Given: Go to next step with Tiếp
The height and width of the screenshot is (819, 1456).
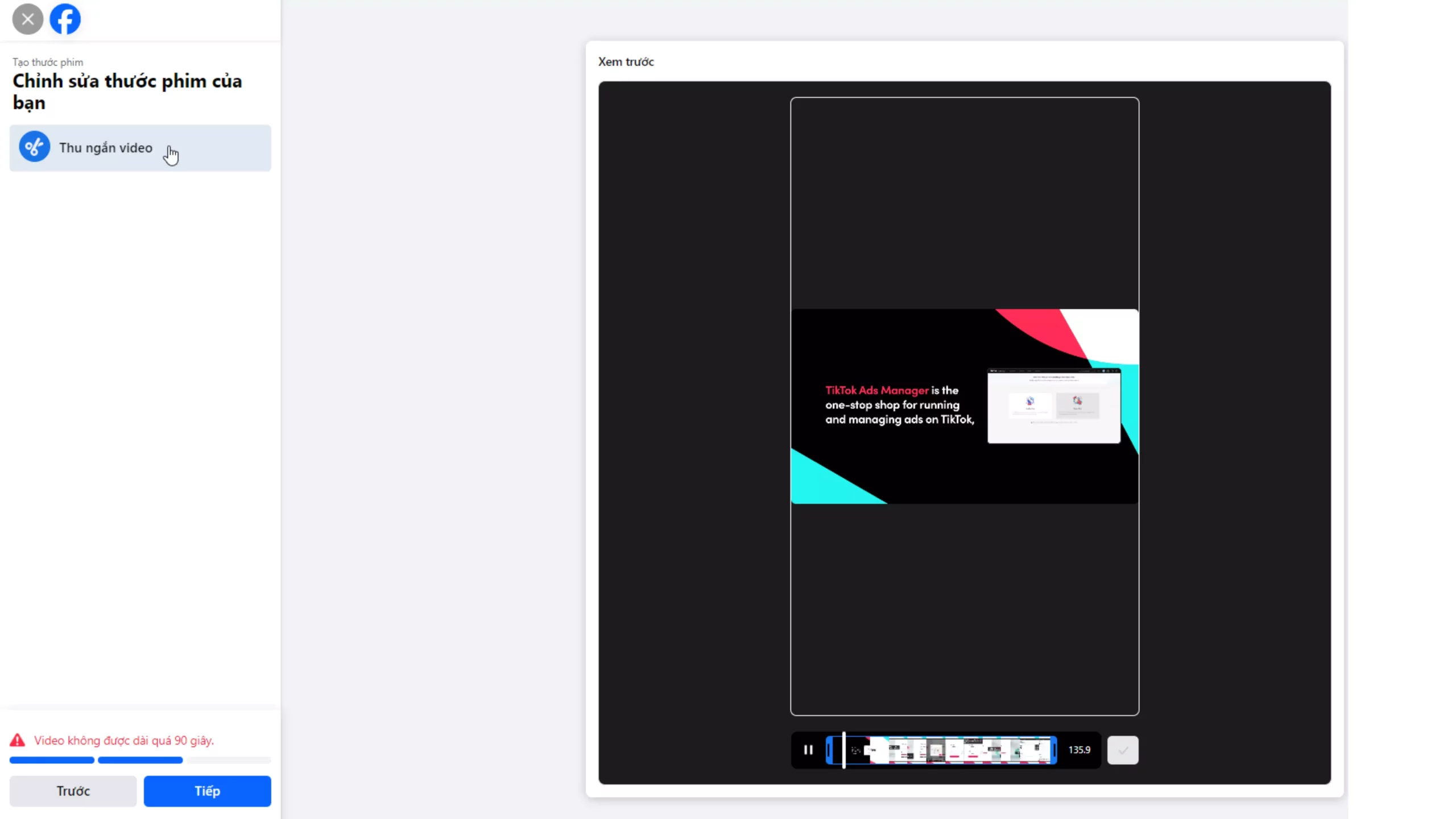Looking at the screenshot, I should point(207,791).
